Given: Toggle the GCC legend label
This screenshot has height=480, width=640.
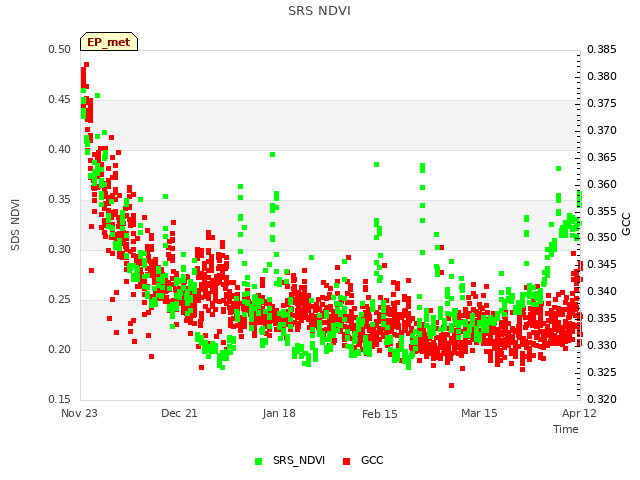Looking at the screenshot, I should [372, 460].
